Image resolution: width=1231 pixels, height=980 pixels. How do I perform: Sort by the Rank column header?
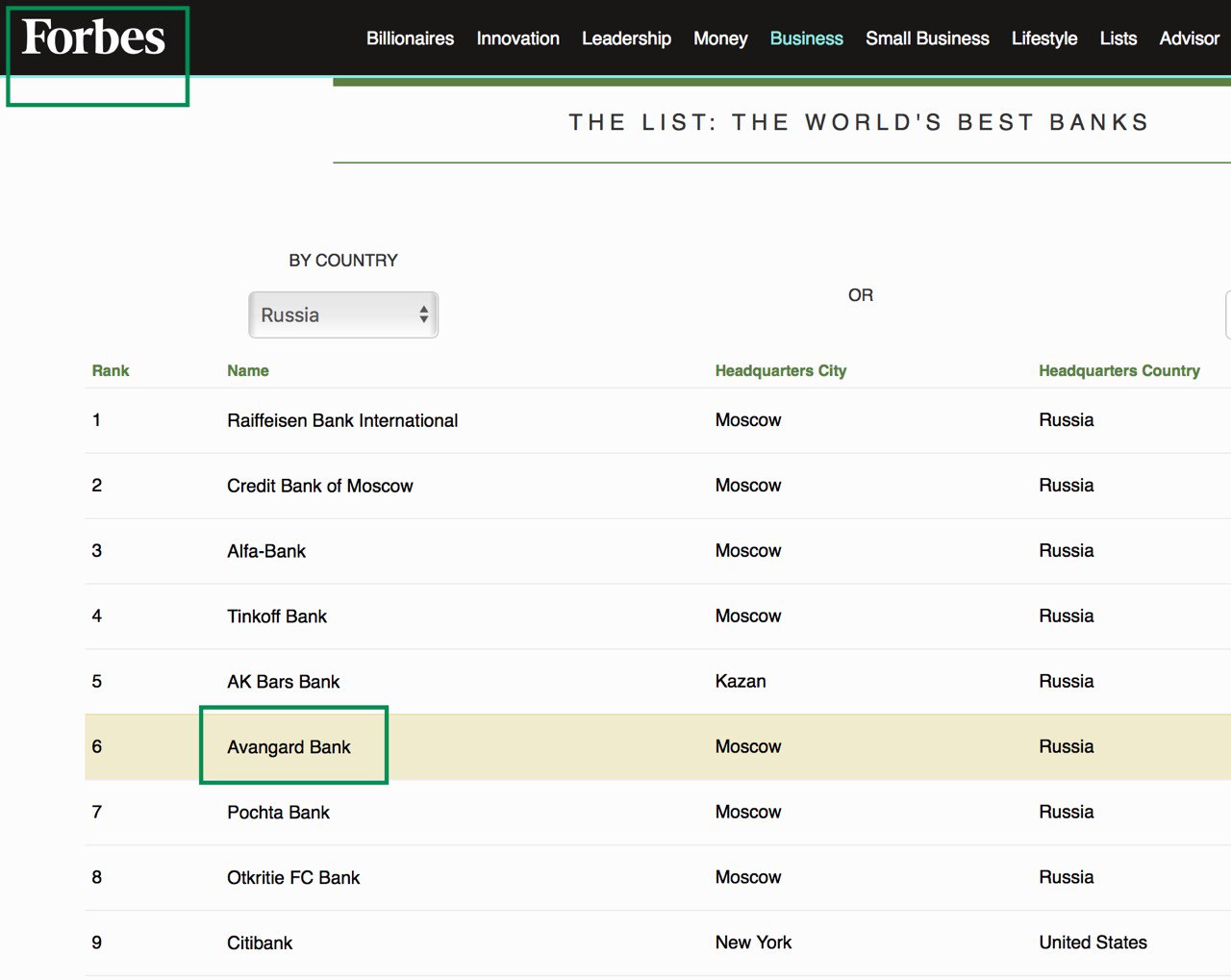click(111, 370)
